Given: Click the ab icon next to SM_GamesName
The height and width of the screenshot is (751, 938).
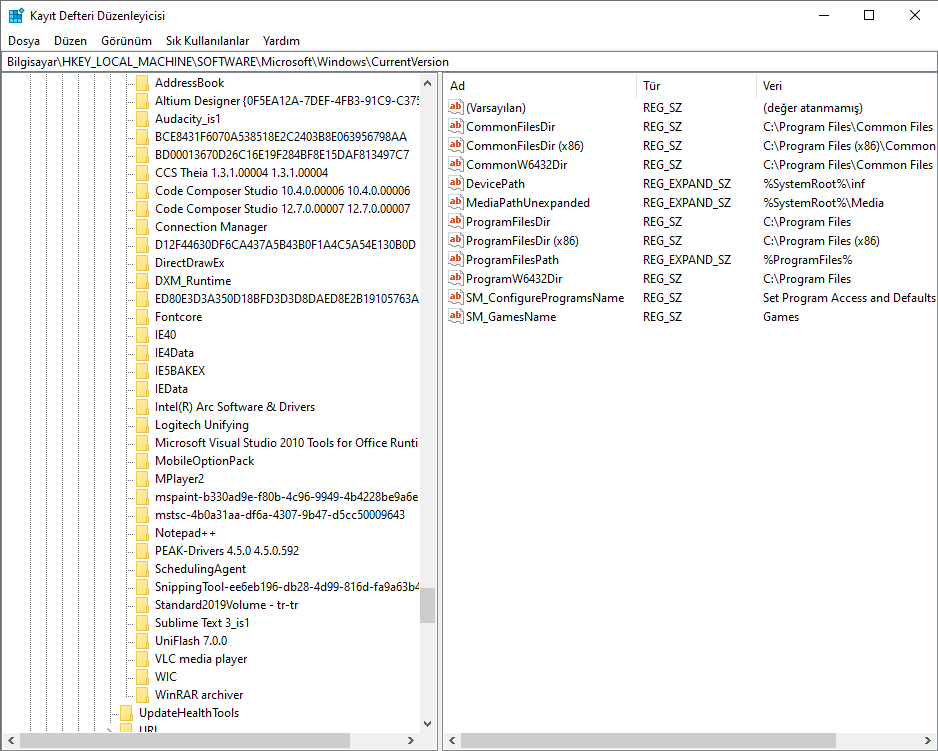Looking at the screenshot, I should (456, 316).
